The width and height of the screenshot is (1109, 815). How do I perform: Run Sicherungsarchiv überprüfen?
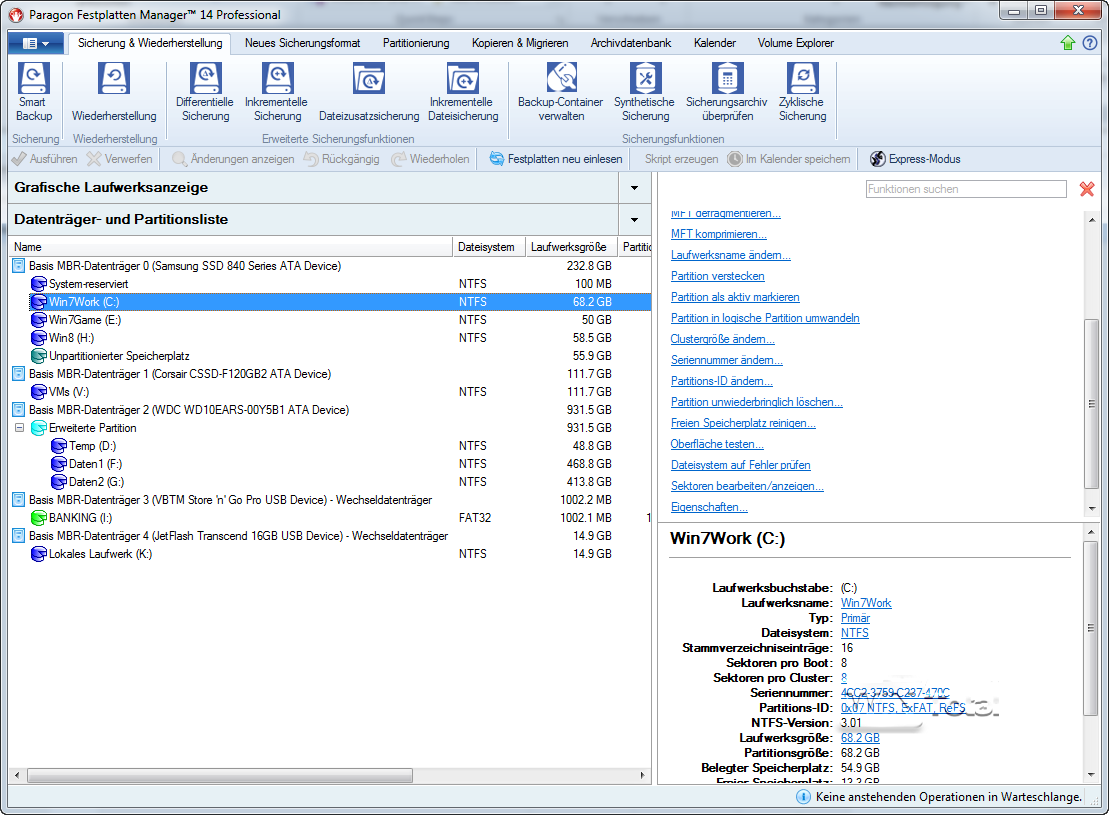pyautogui.click(x=726, y=80)
